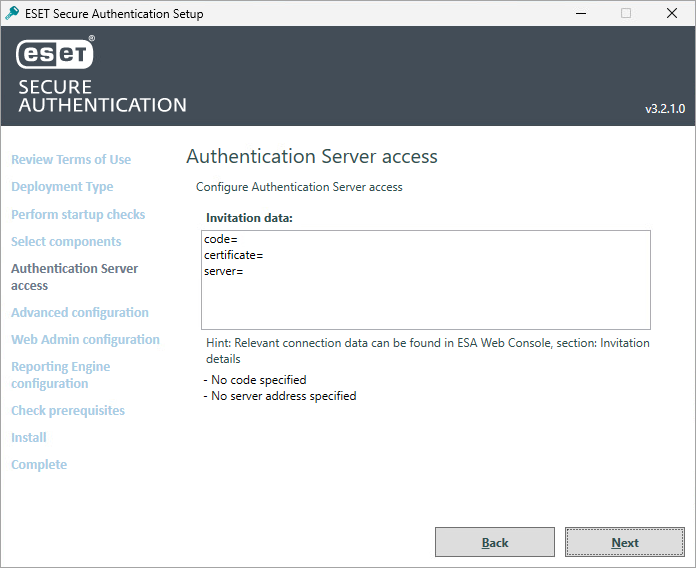Click inside the Invitation data text box
The height and width of the screenshot is (568, 696).
point(426,280)
